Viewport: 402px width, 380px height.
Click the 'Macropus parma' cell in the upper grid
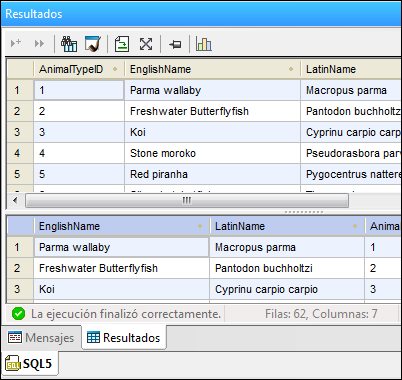pyautogui.click(x=351, y=90)
